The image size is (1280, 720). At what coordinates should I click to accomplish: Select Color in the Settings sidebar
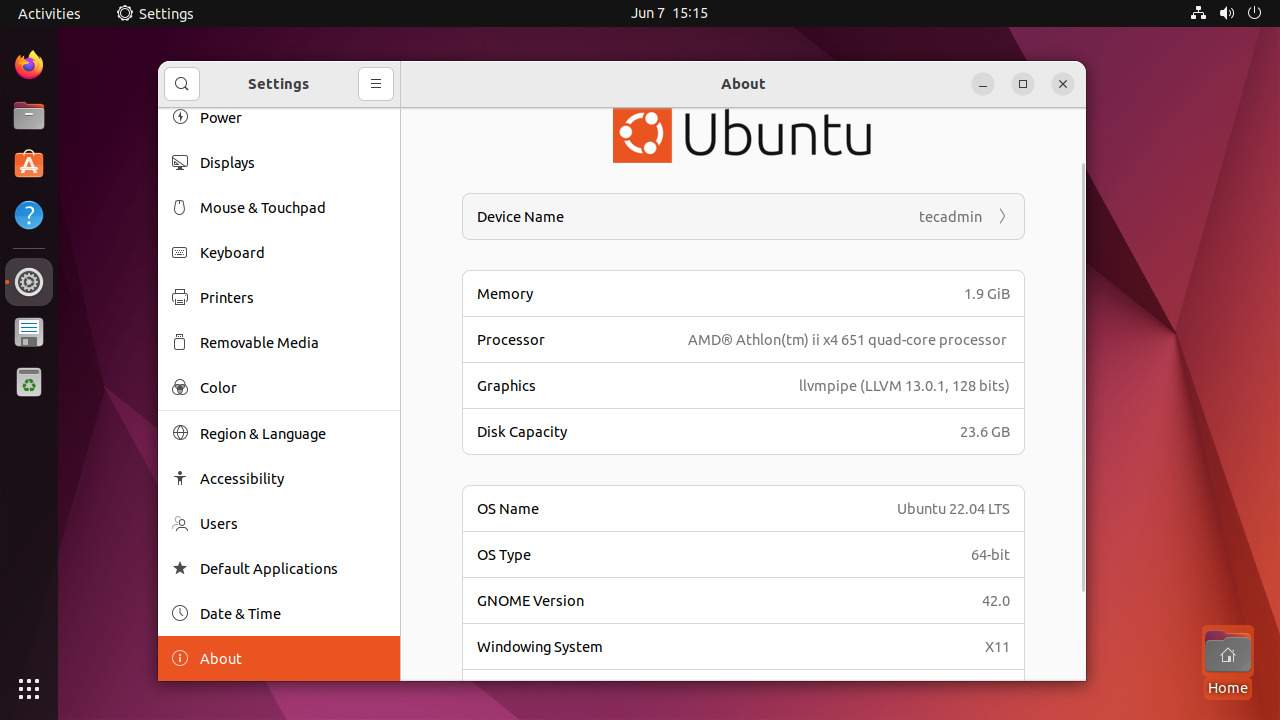point(218,387)
